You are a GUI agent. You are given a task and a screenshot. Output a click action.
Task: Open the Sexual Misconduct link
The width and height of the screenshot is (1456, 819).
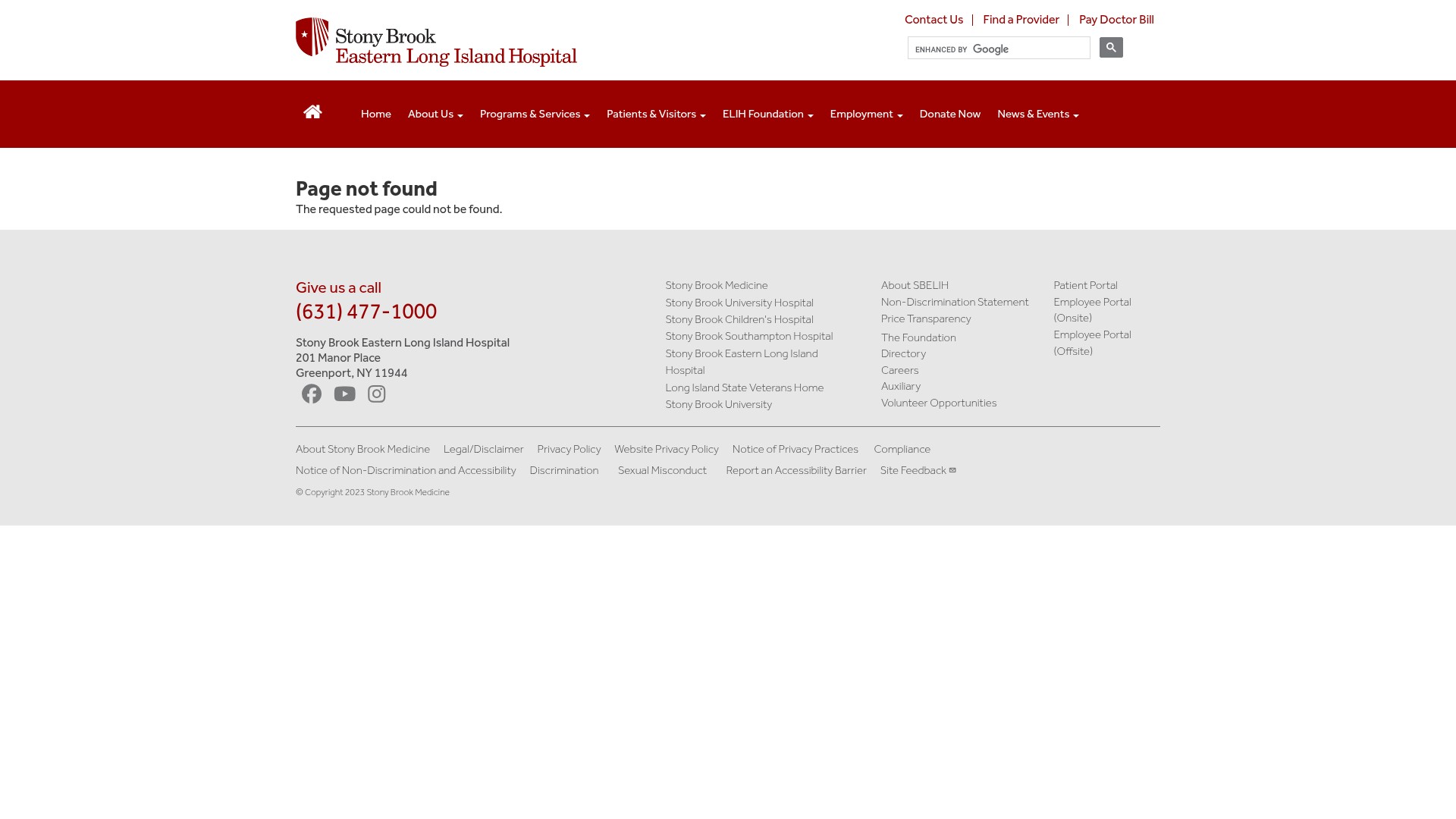[662, 470]
